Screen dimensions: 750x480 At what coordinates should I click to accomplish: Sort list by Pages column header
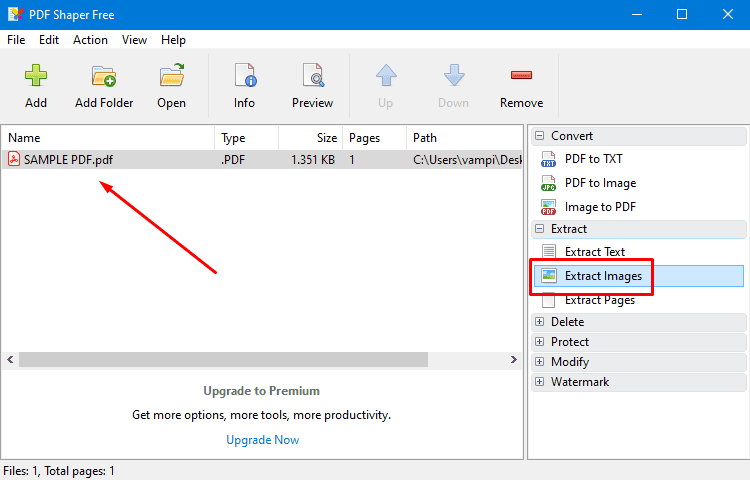(375, 138)
